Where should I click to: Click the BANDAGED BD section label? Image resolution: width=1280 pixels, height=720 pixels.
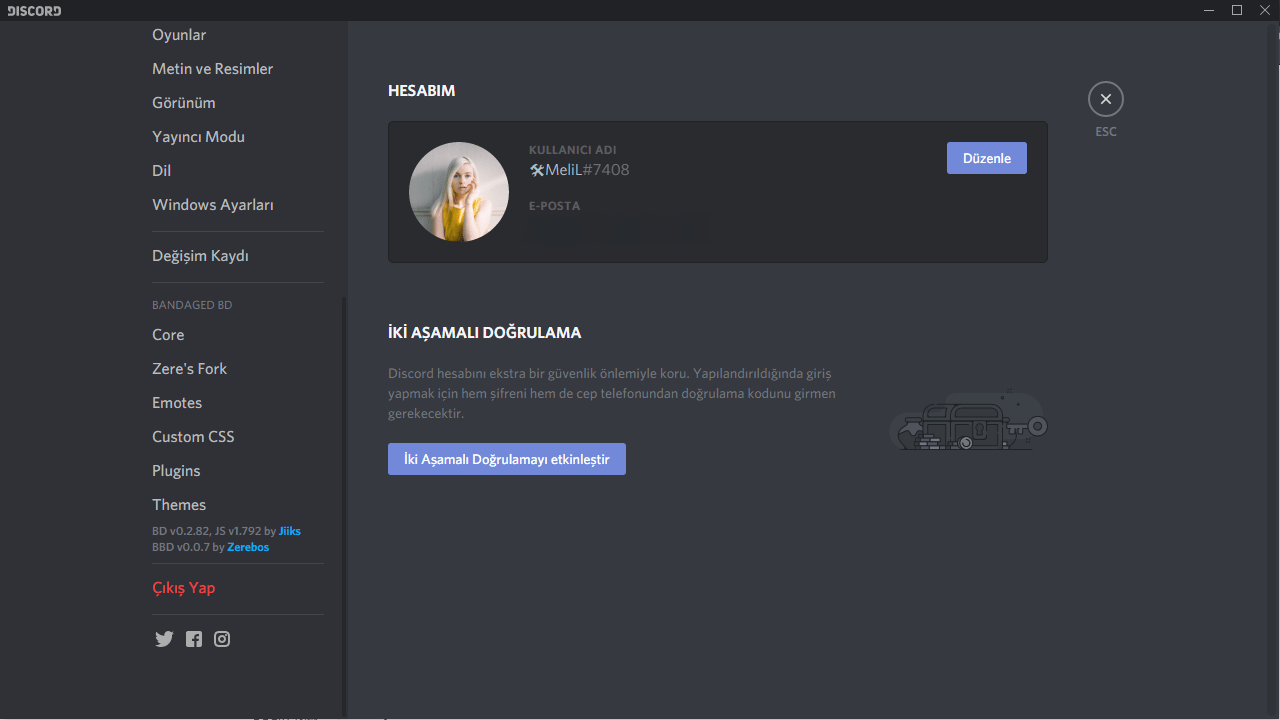(x=192, y=305)
